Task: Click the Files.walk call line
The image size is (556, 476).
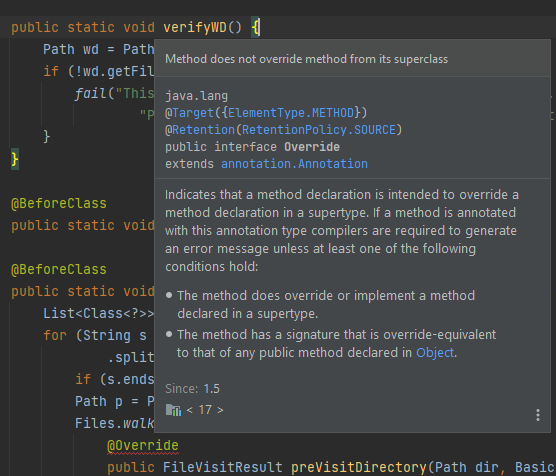Action: [x=115, y=424]
